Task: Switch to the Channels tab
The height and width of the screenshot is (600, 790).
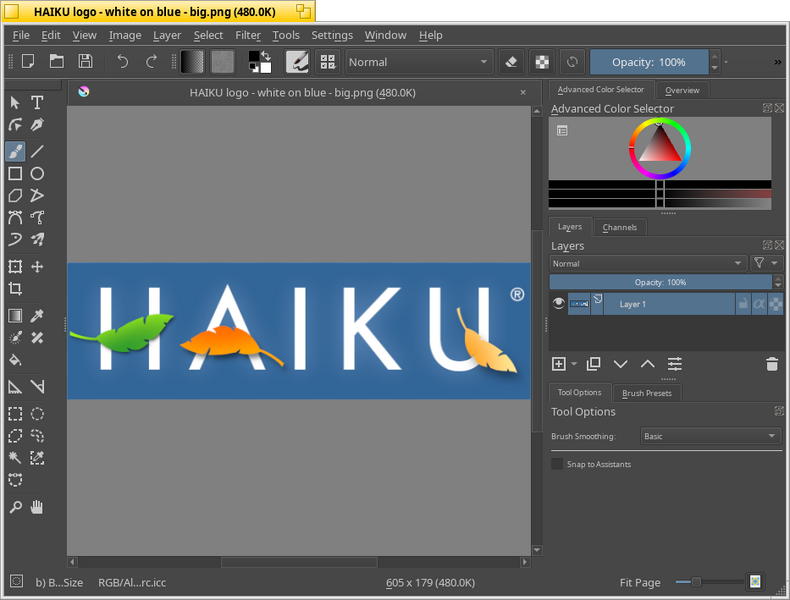Action: pos(620,227)
